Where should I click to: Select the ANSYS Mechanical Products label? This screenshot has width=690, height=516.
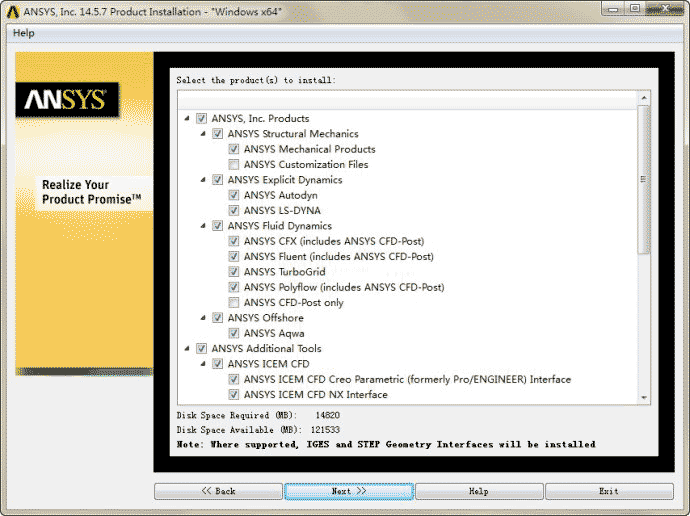pos(309,149)
